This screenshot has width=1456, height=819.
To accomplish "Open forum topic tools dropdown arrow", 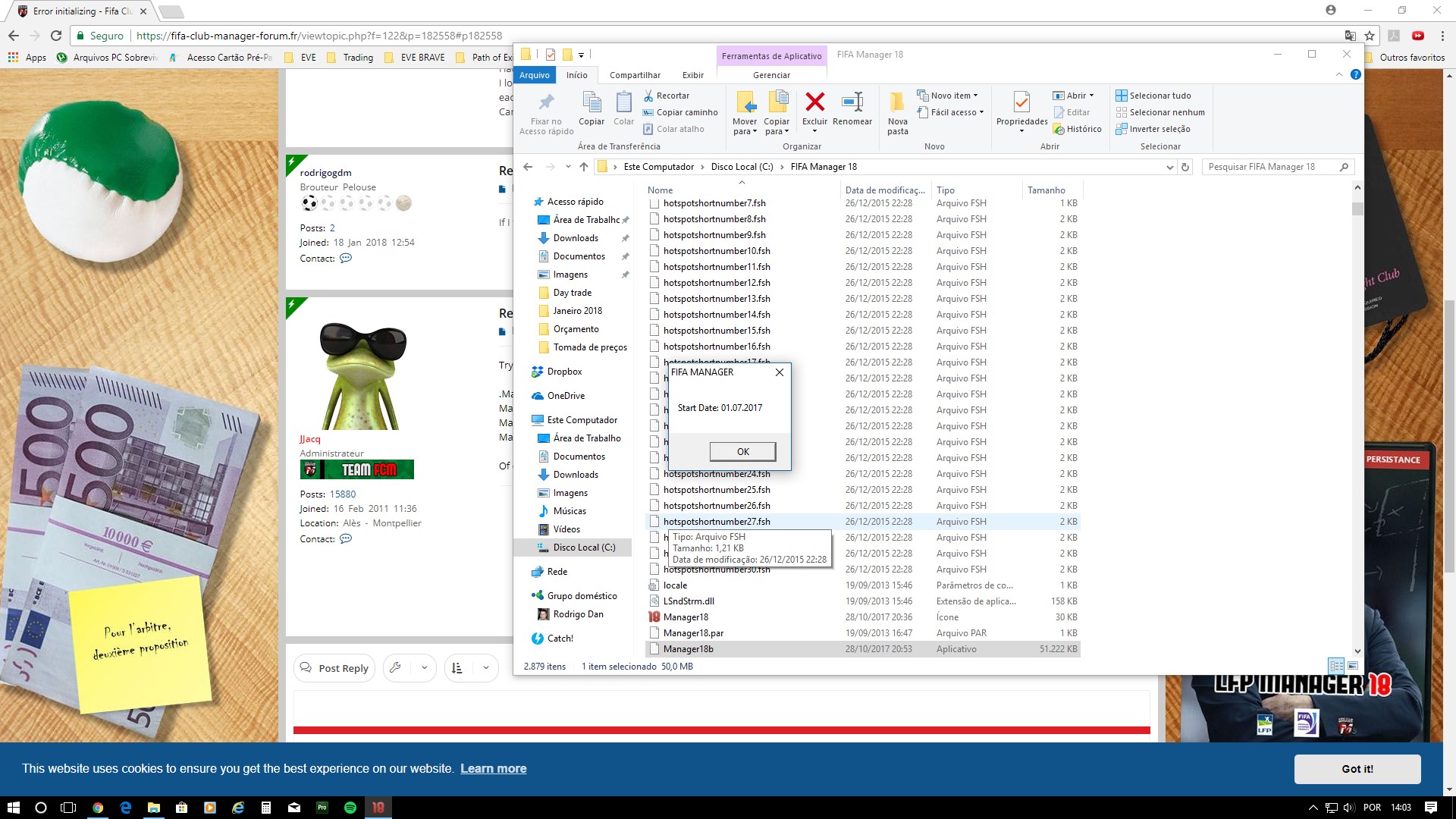I will click(x=424, y=667).
